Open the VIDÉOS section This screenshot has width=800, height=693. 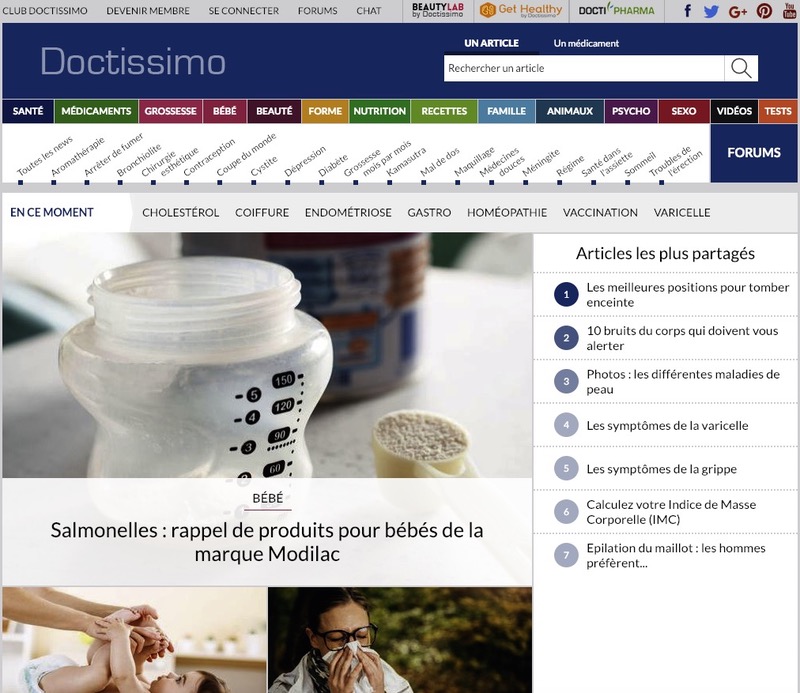click(734, 111)
